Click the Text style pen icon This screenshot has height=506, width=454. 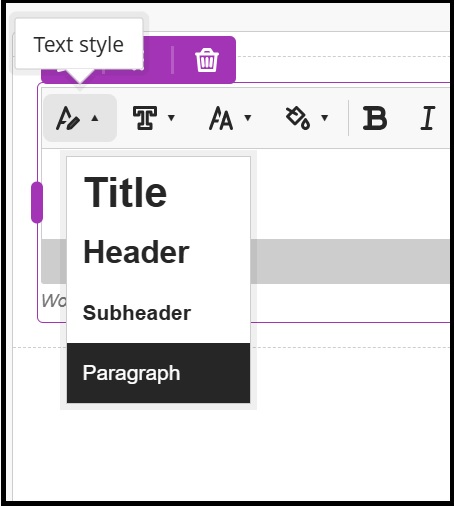68,118
